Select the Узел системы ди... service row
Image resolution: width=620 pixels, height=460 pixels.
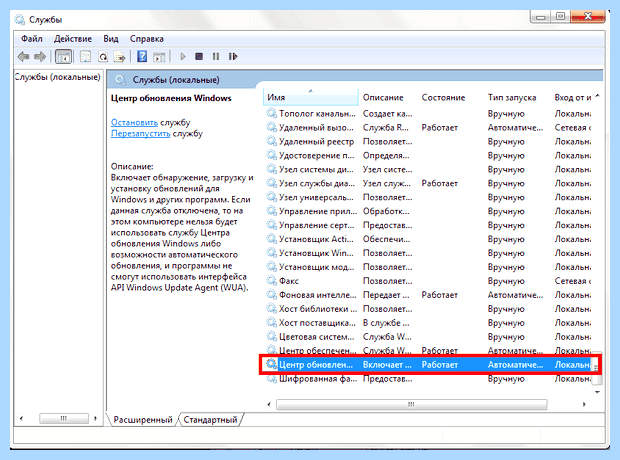pos(429,169)
